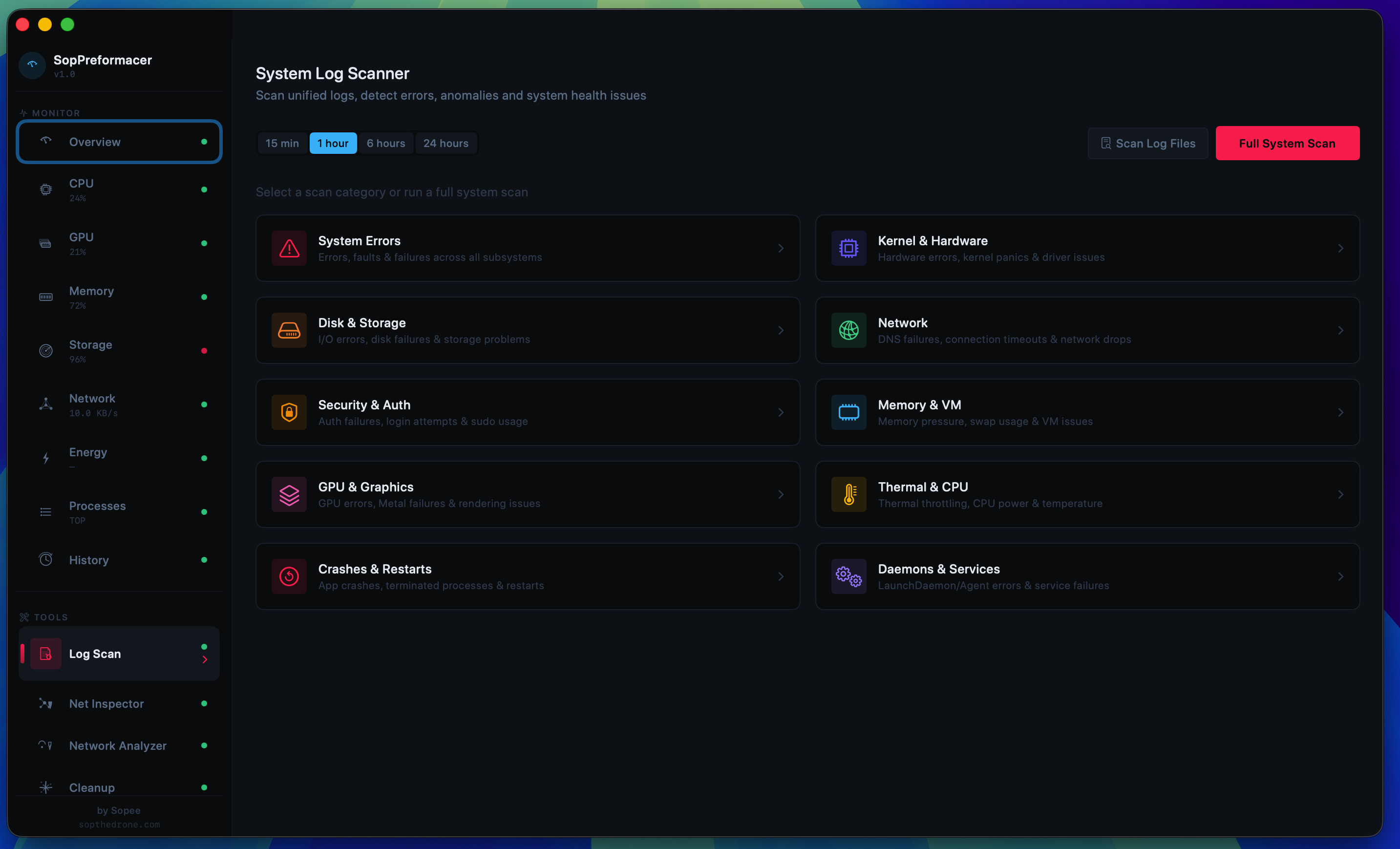This screenshot has width=1400, height=849.
Task: Run a Full System Scan
Action: coord(1286,143)
